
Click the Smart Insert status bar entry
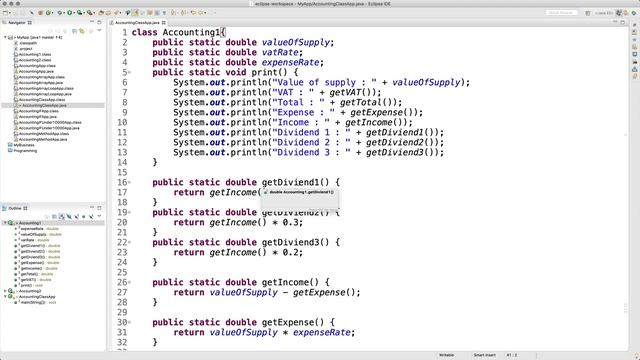tap(484, 355)
